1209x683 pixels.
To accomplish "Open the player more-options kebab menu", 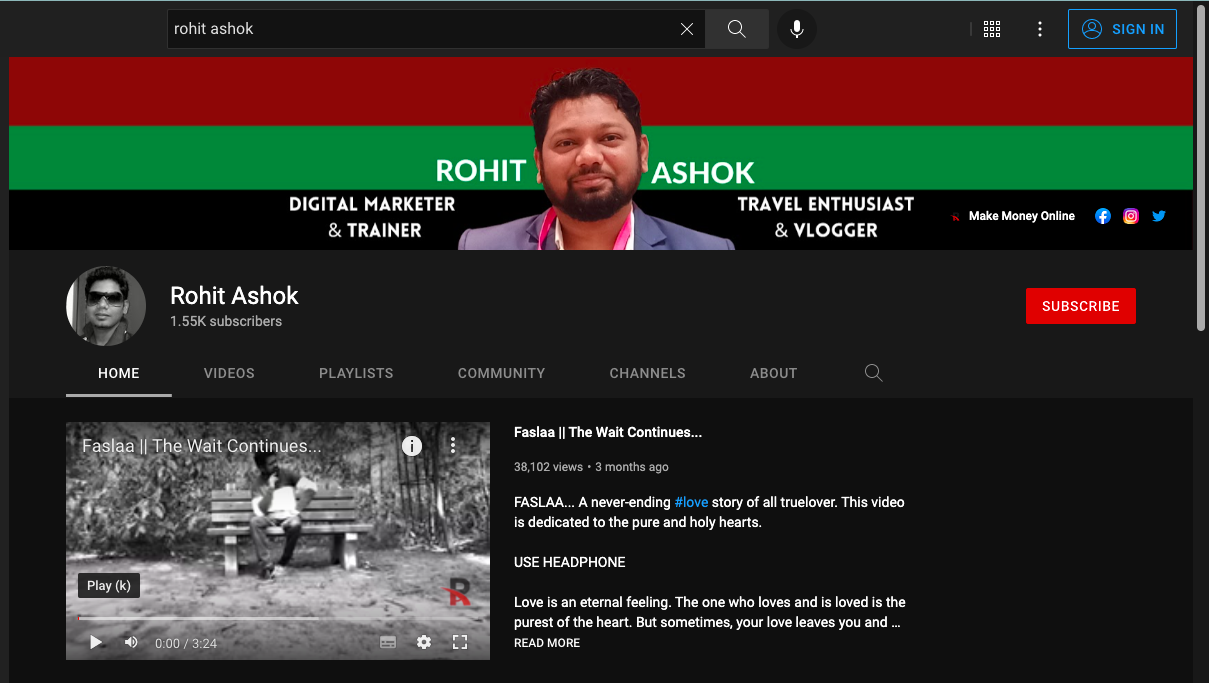I will [452, 445].
